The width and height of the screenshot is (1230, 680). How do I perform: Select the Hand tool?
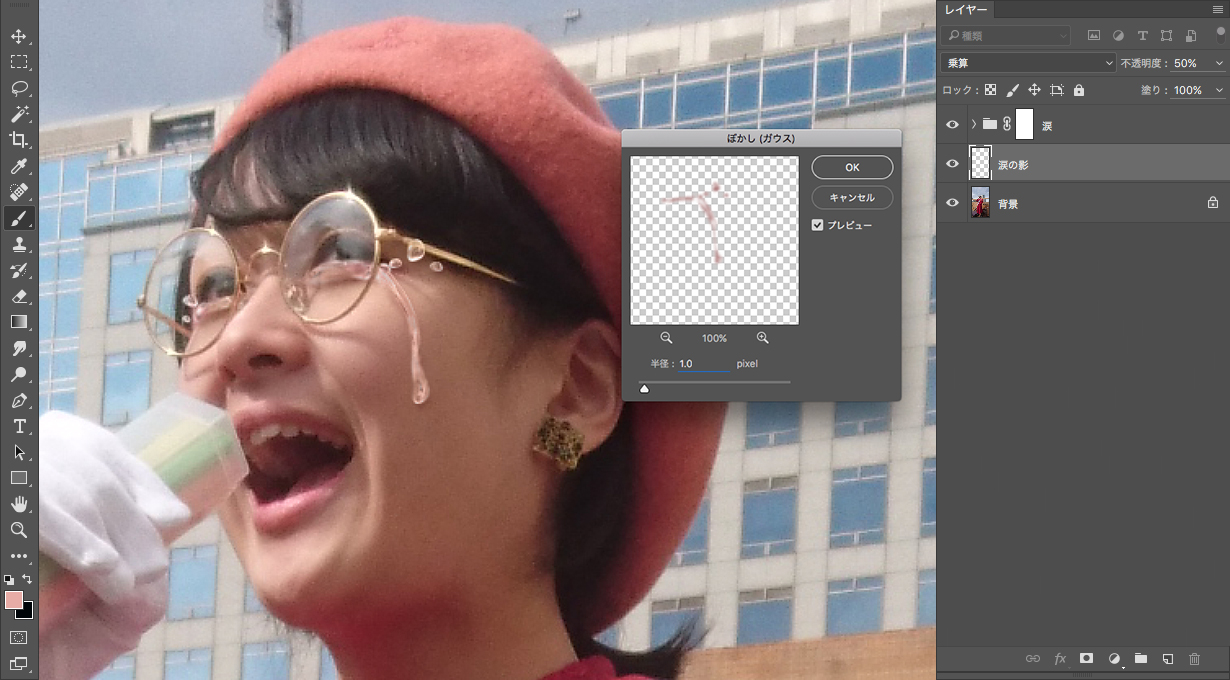point(19,504)
